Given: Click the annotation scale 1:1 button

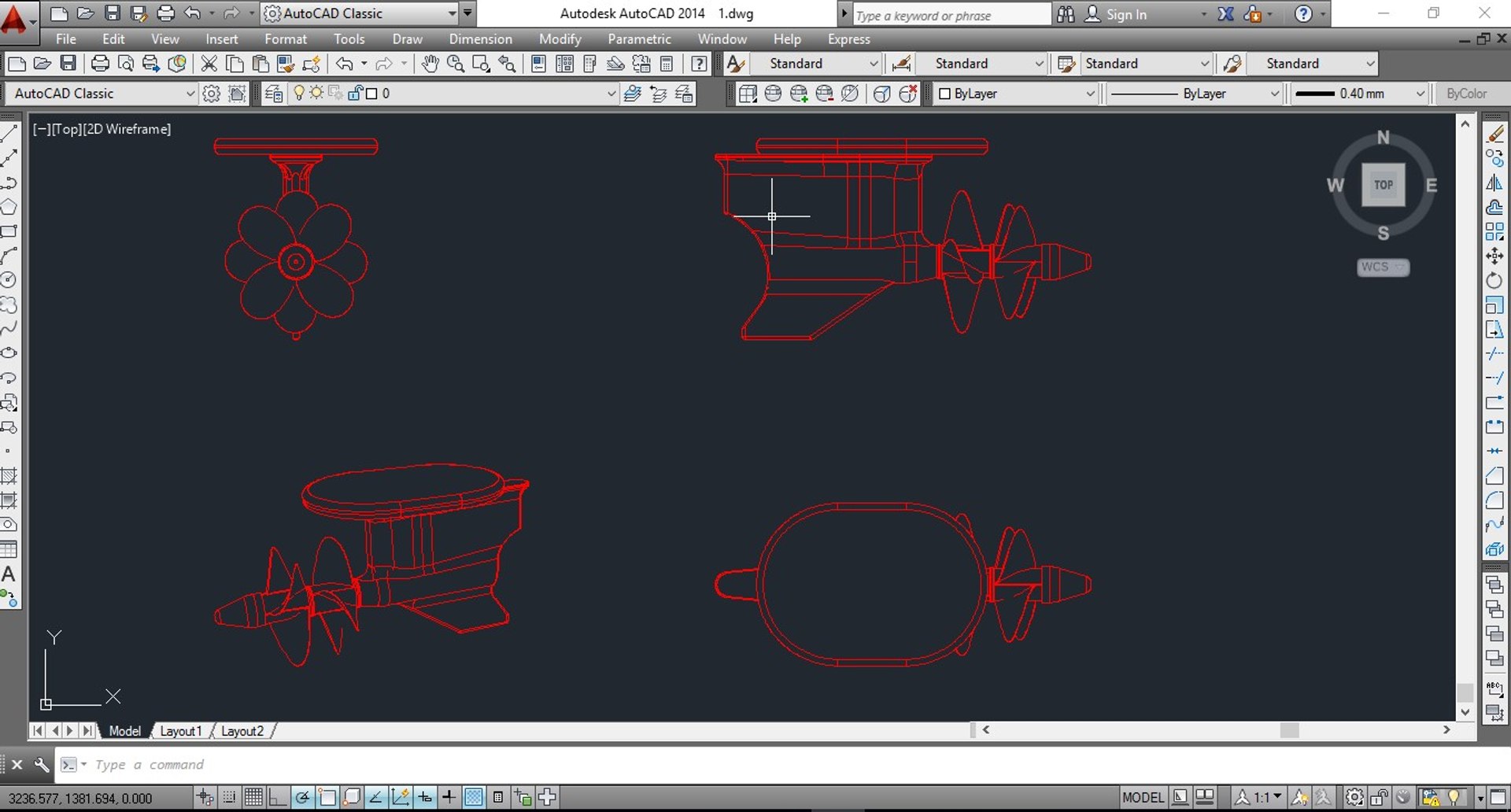Looking at the screenshot, I should [1260, 798].
